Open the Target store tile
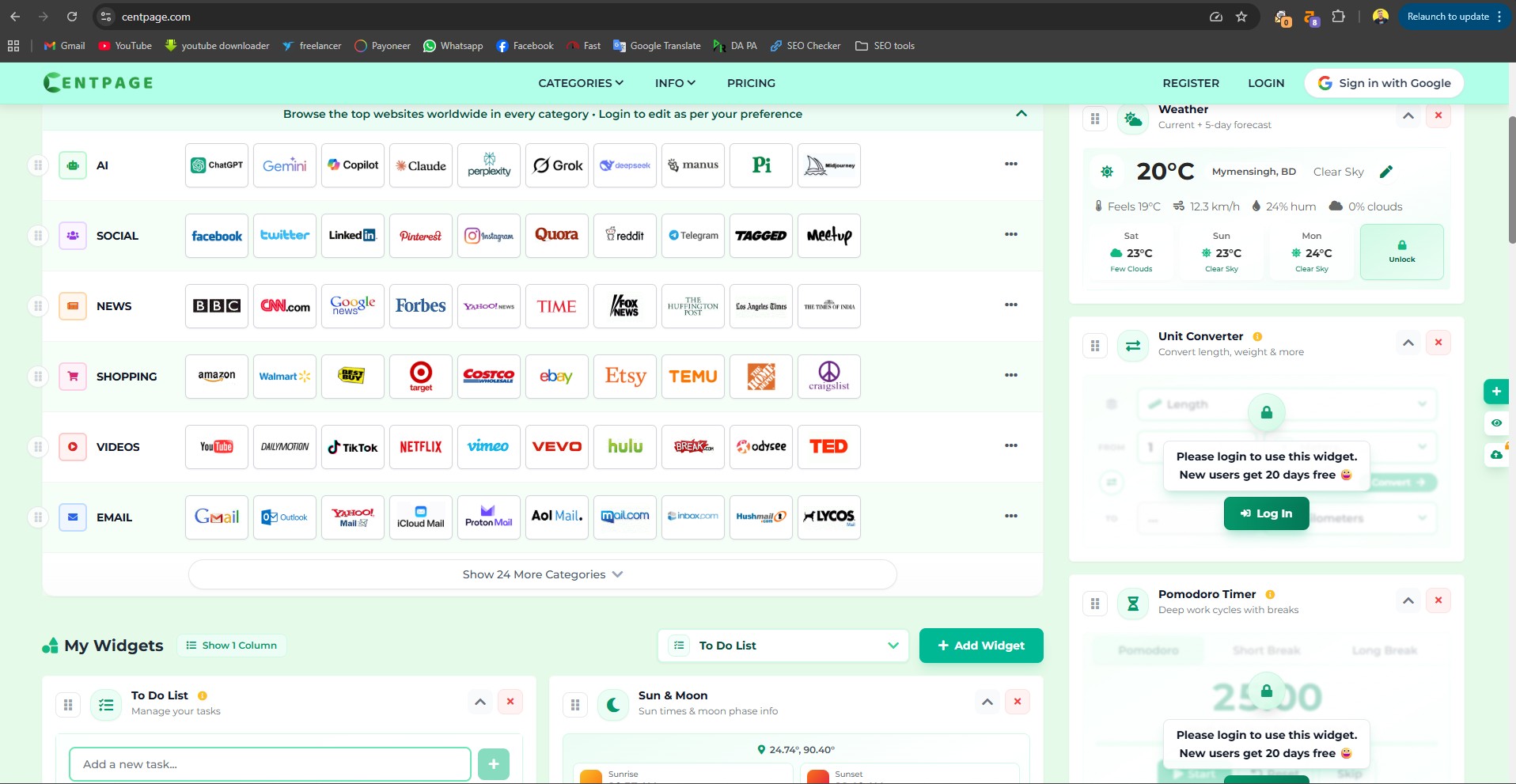1516x784 pixels. (x=421, y=377)
